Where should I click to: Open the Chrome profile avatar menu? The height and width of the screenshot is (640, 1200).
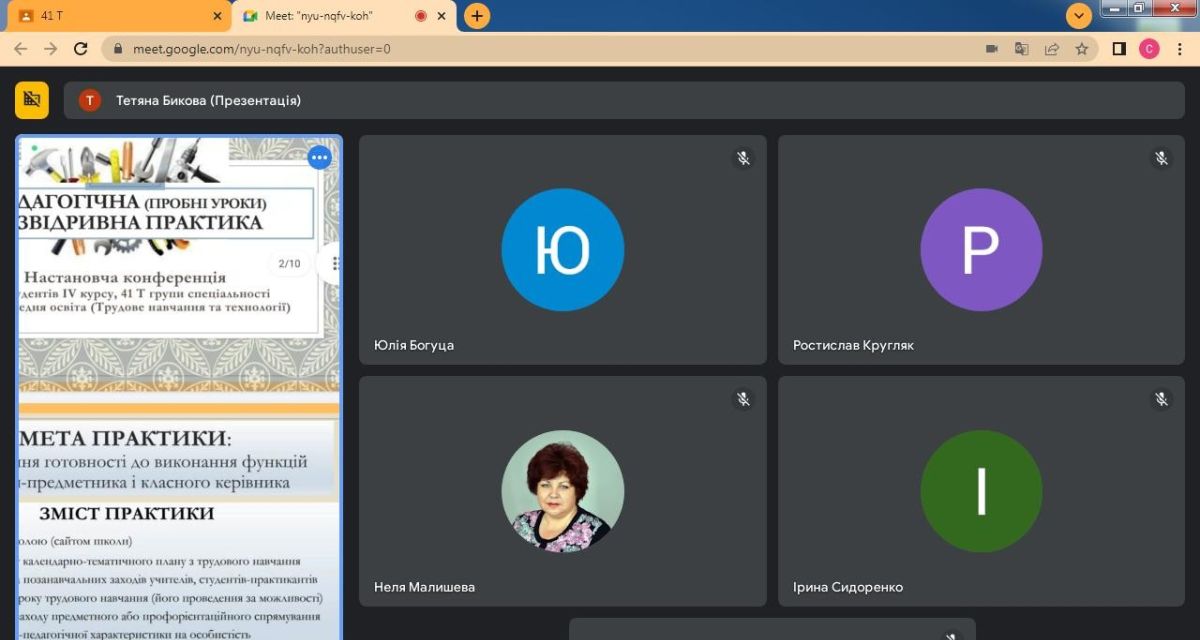[1149, 49]
